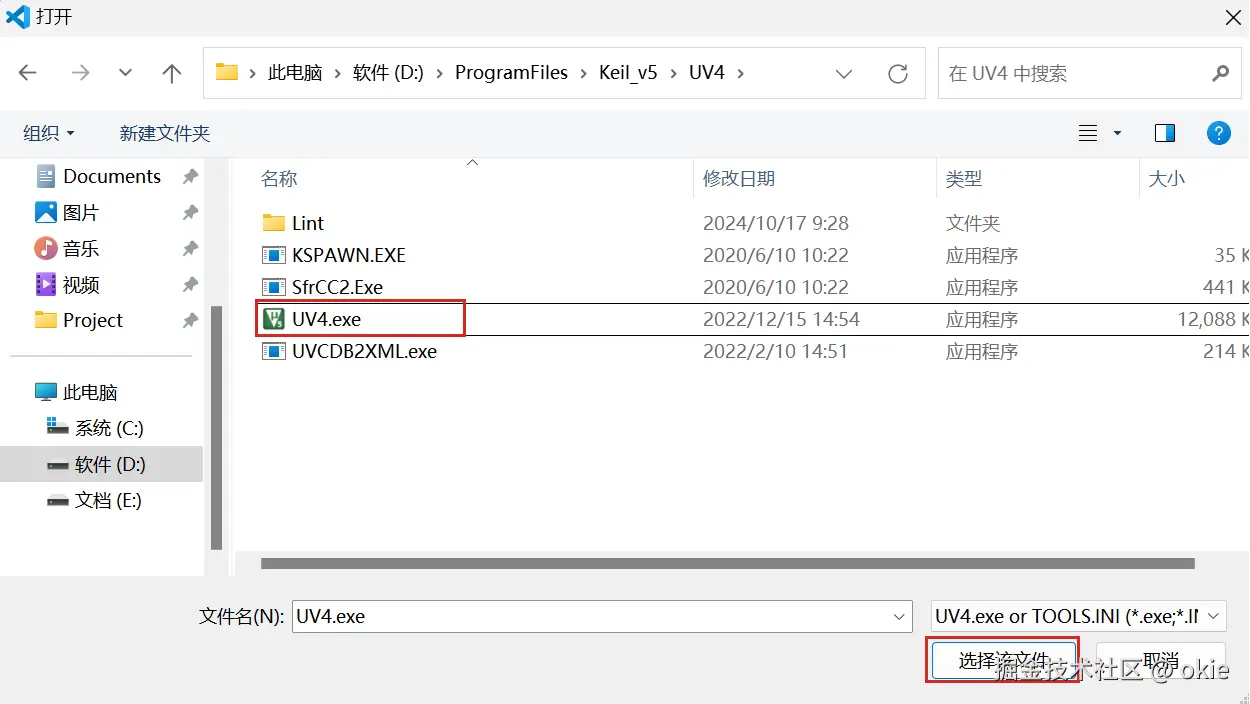Open Project folder in quick access
This screenshot has height=704, width=1250.
79,320
